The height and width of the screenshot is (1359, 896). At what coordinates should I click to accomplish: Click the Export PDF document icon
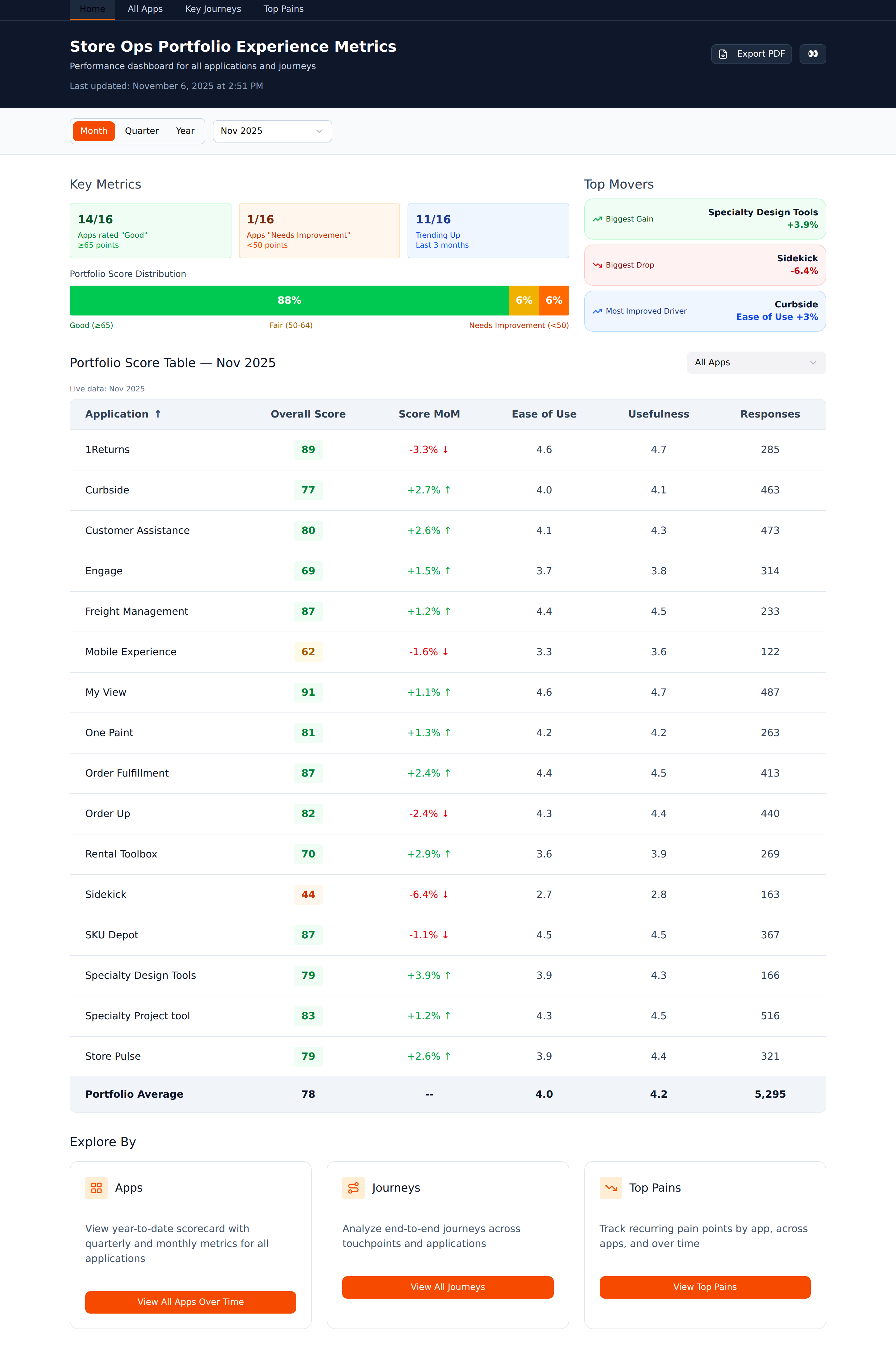tap(723, 54)
